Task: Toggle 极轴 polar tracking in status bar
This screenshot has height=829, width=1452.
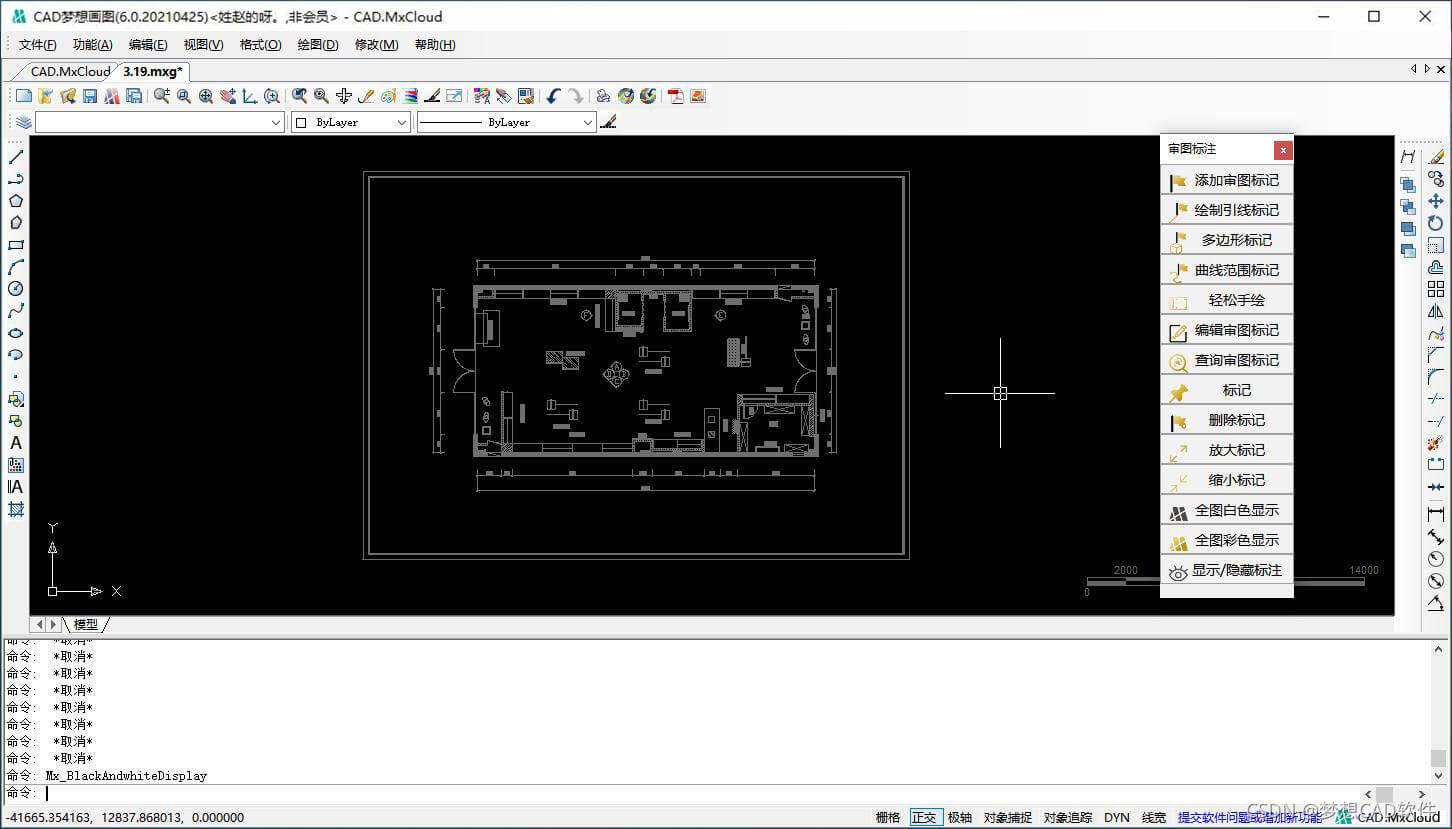Action: (x=960, y=817)
